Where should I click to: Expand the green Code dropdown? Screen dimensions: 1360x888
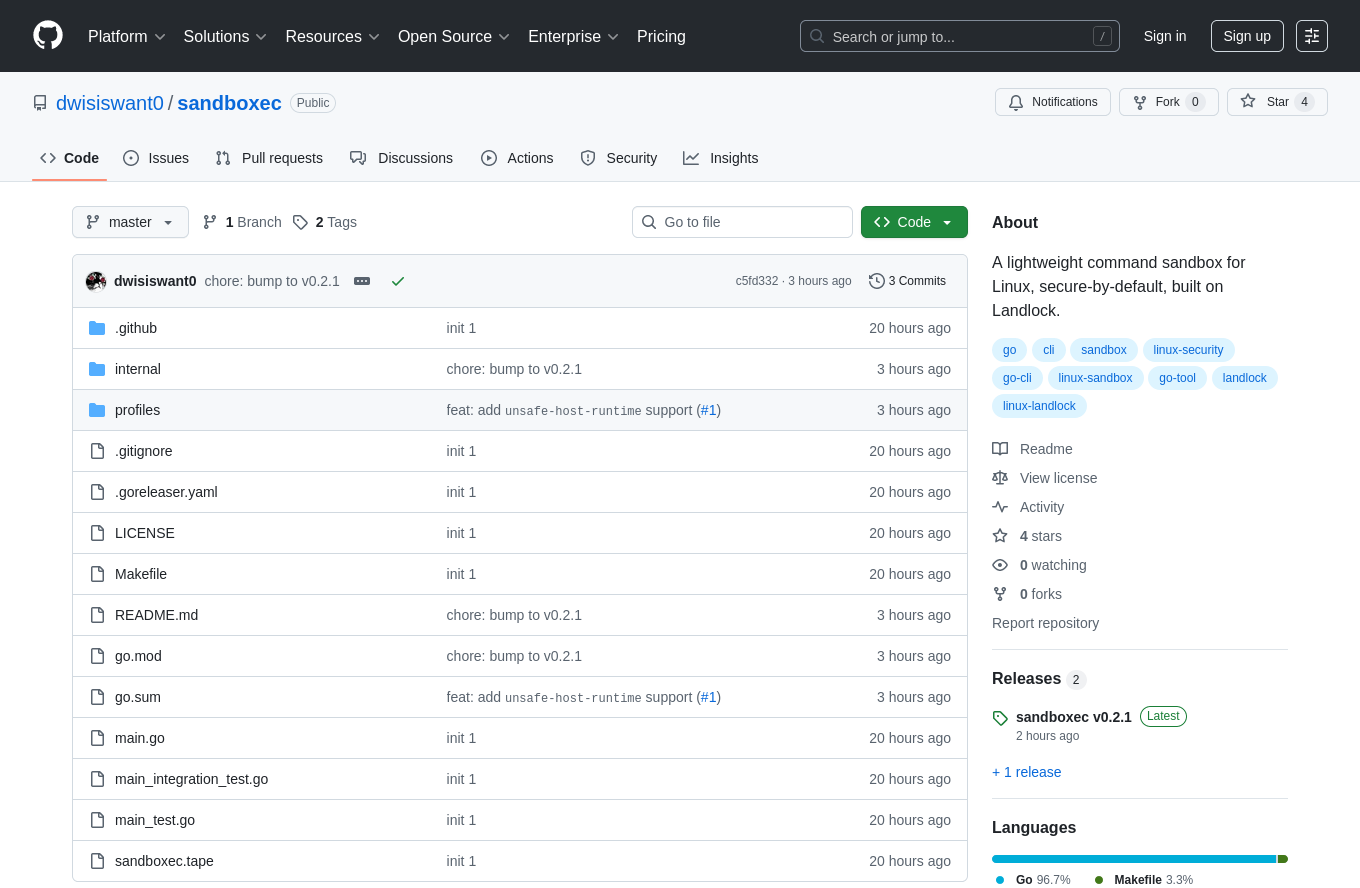click(914, 222)
